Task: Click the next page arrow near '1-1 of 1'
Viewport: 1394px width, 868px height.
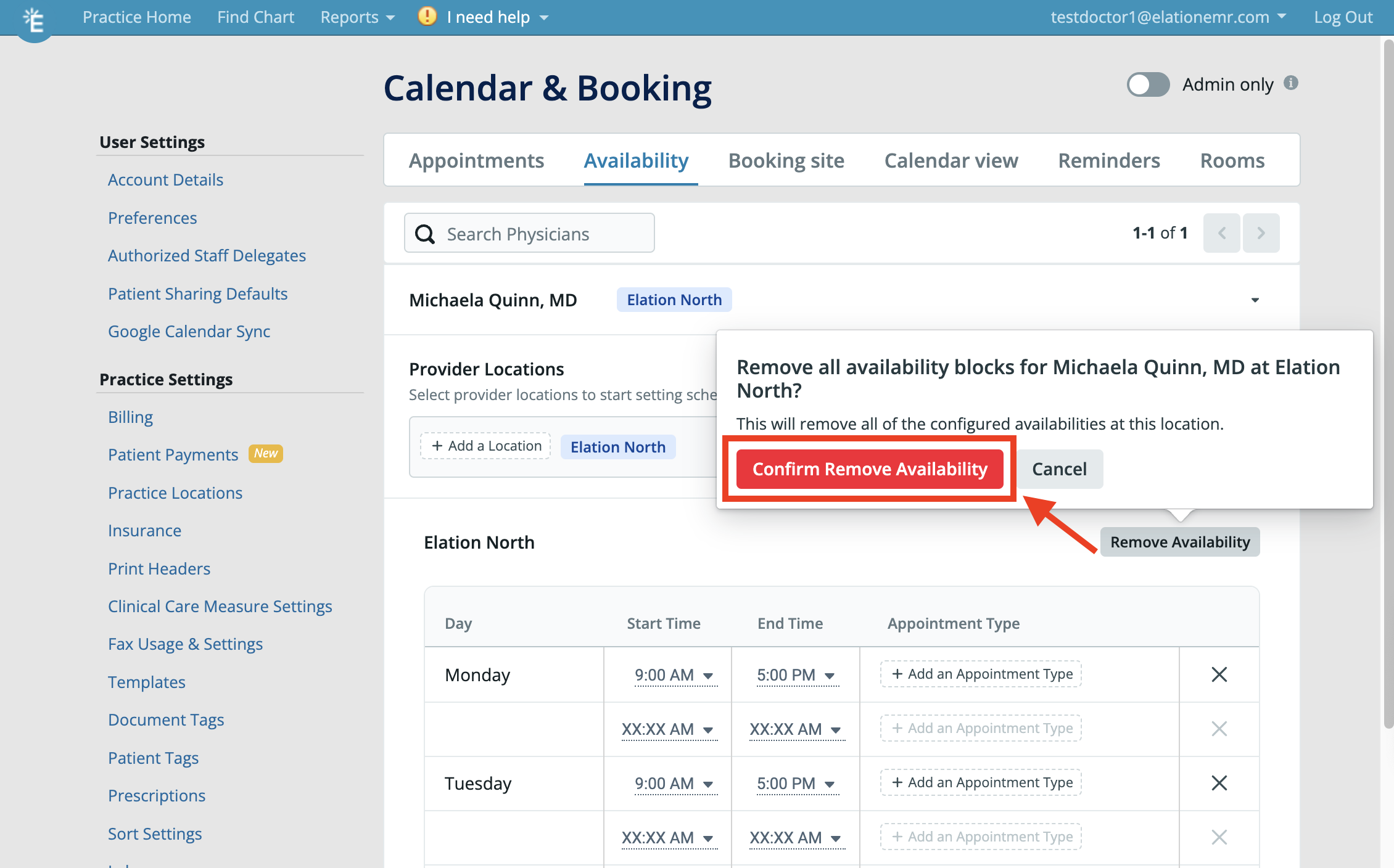Action: click(1261, 232)
